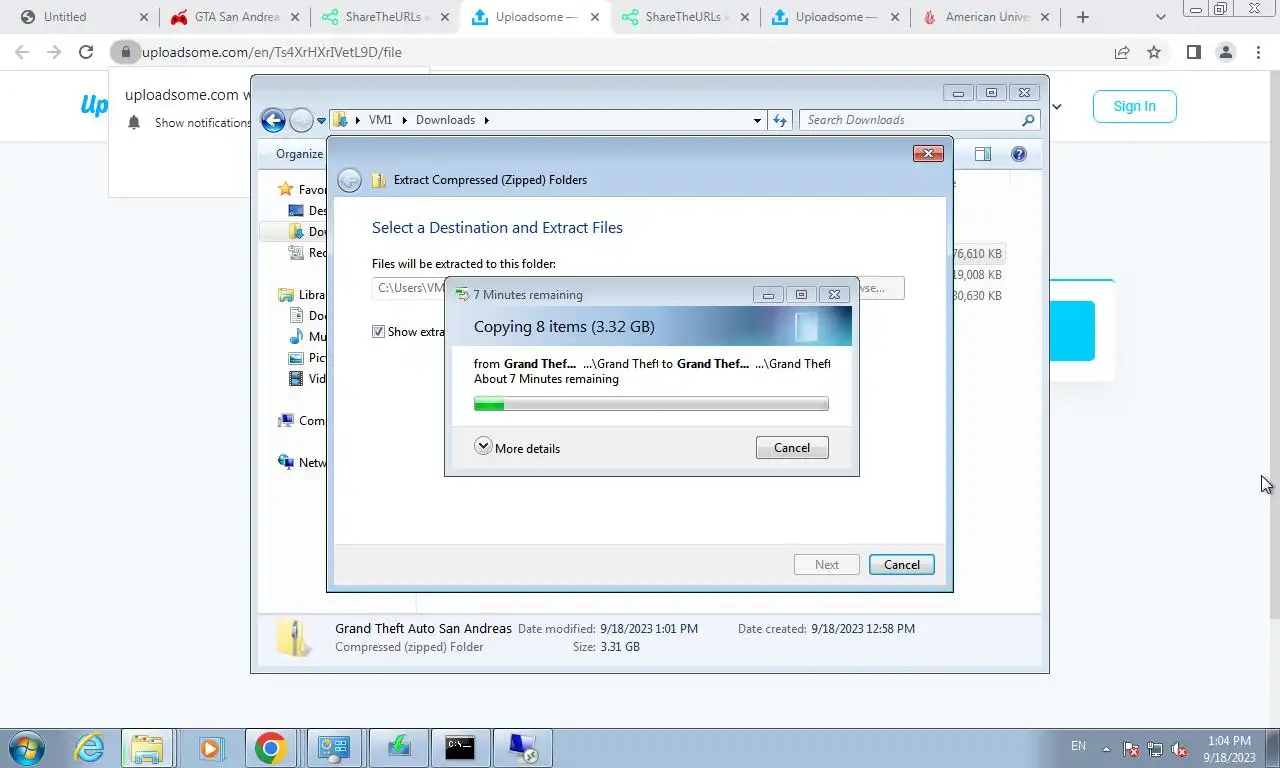Click the Explorer window back arrow
Viewport: 1280px width, 768px height.
pyautogui.click(x=273, y=120)
